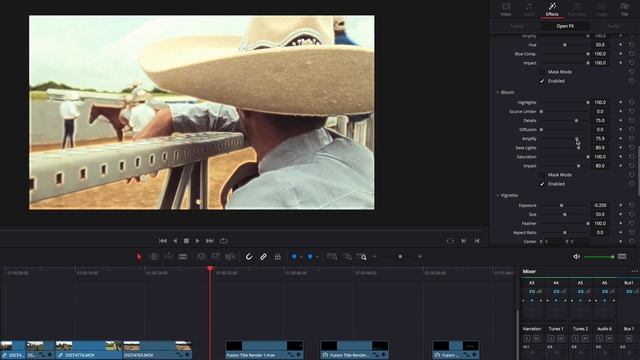Click the Custom Zoom magnifier icon
The image size is (640, 360).
click(x=362, y=257)
